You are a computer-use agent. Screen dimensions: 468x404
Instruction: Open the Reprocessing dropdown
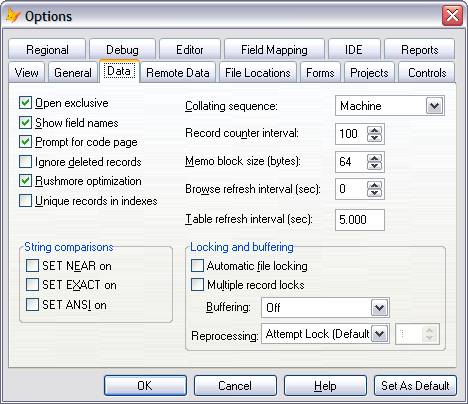380,334
